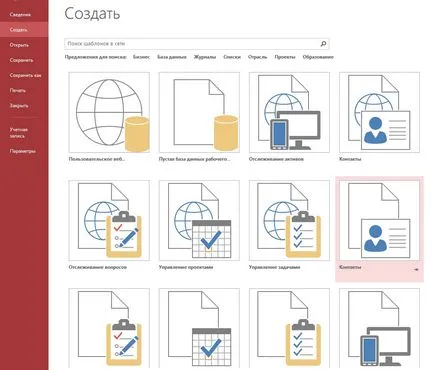Choose the Журналы search suggestion

point(205,57)
